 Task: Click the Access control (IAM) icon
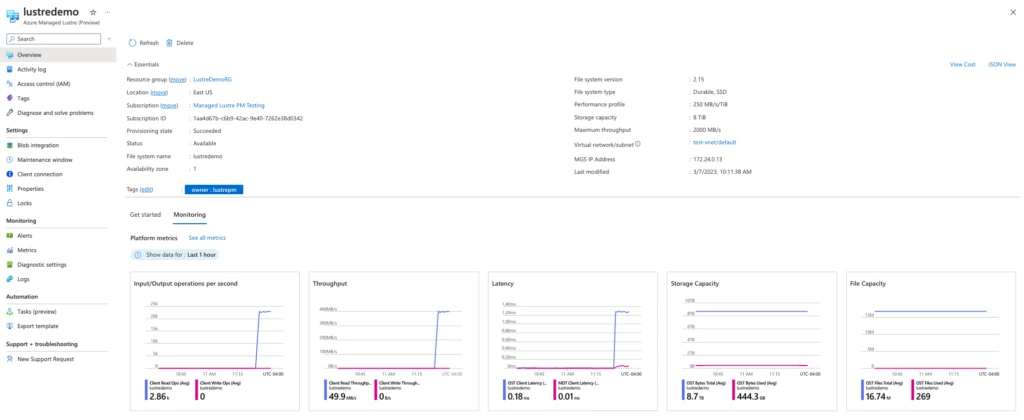tap(10, 84)
